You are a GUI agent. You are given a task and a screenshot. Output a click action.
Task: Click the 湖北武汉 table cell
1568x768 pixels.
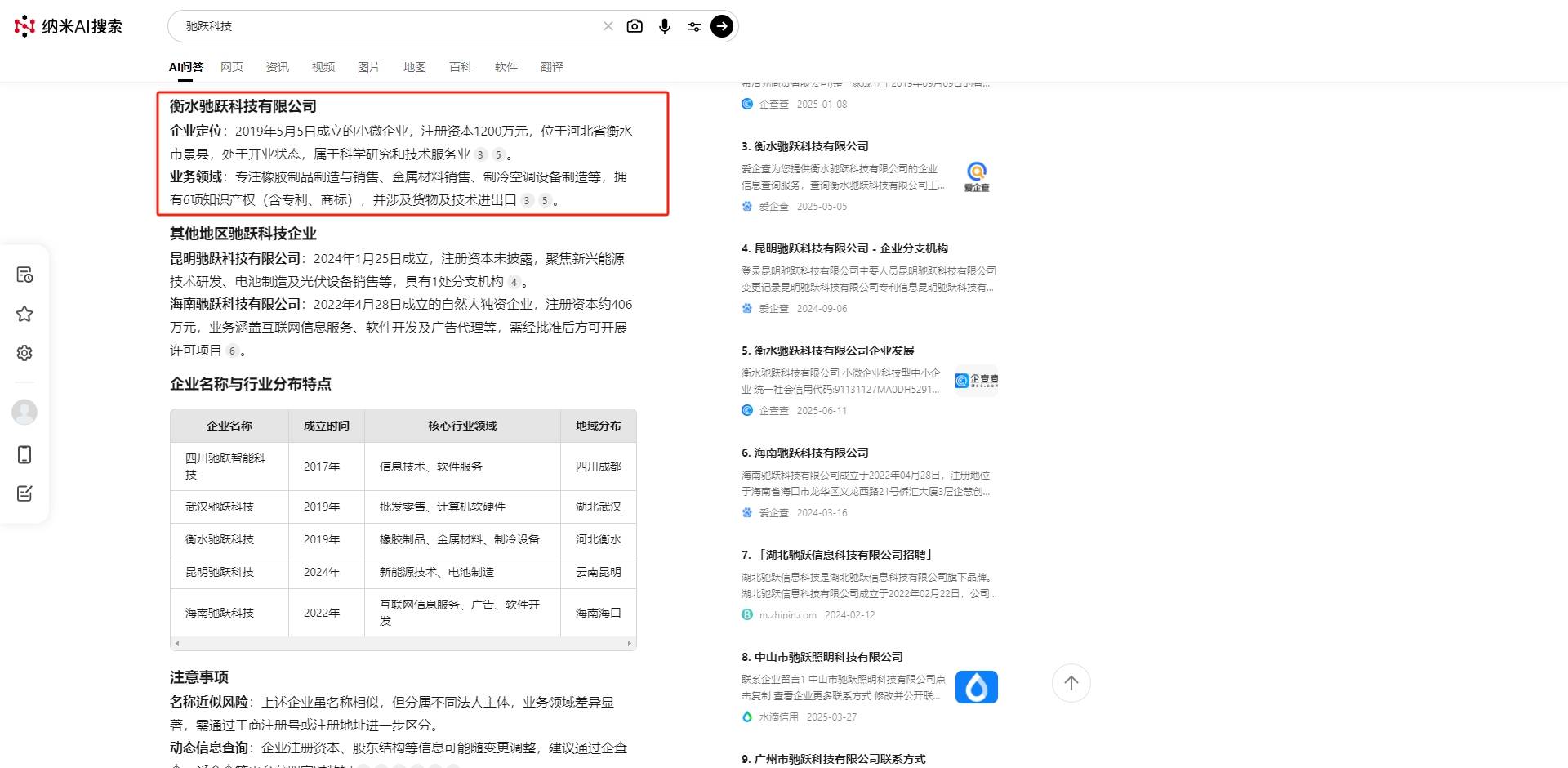599,507
